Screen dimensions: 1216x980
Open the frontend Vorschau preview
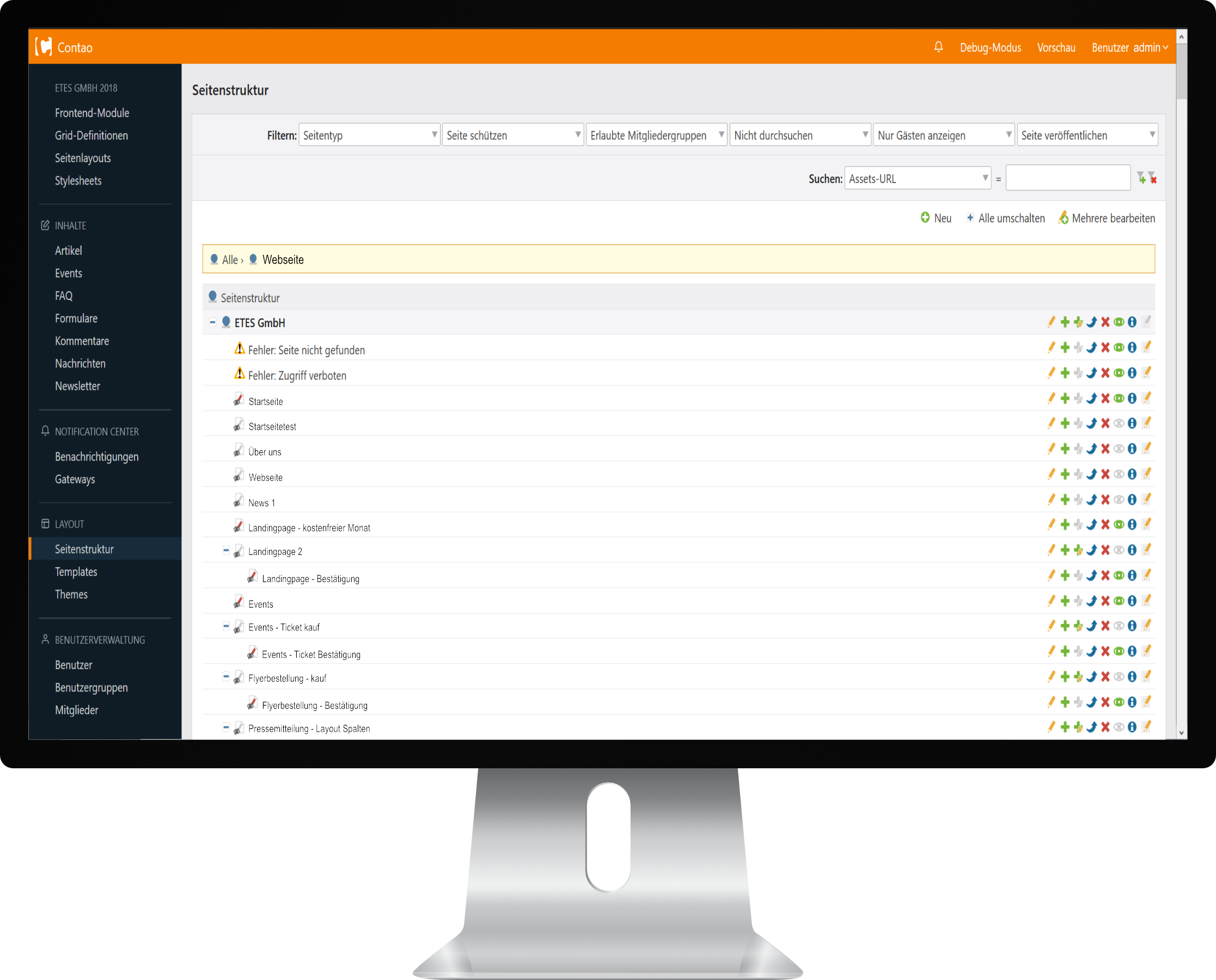point(1056,47)
